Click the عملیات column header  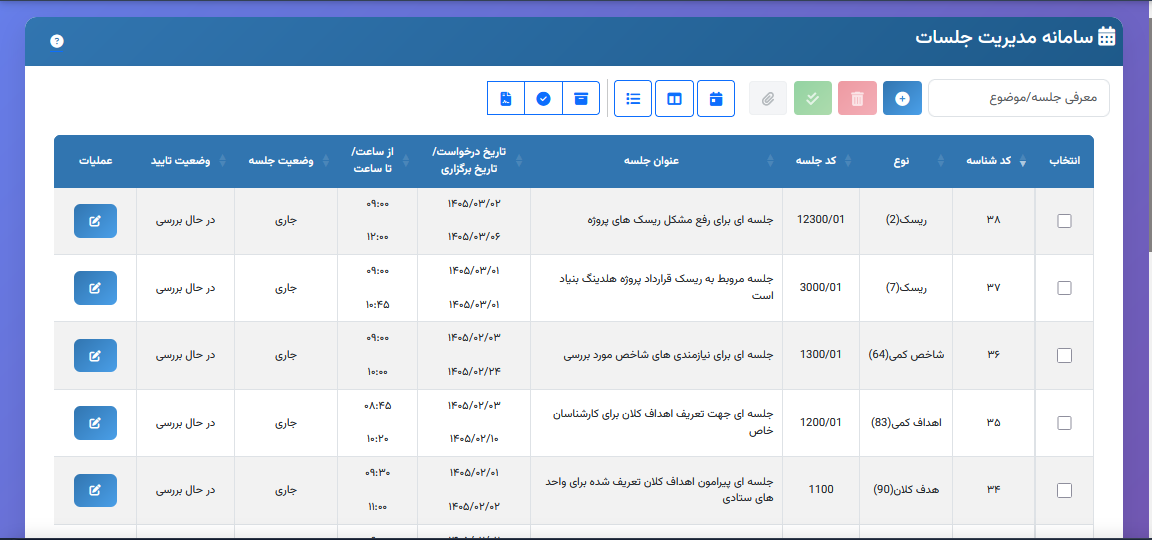click(x=96, y=161)
